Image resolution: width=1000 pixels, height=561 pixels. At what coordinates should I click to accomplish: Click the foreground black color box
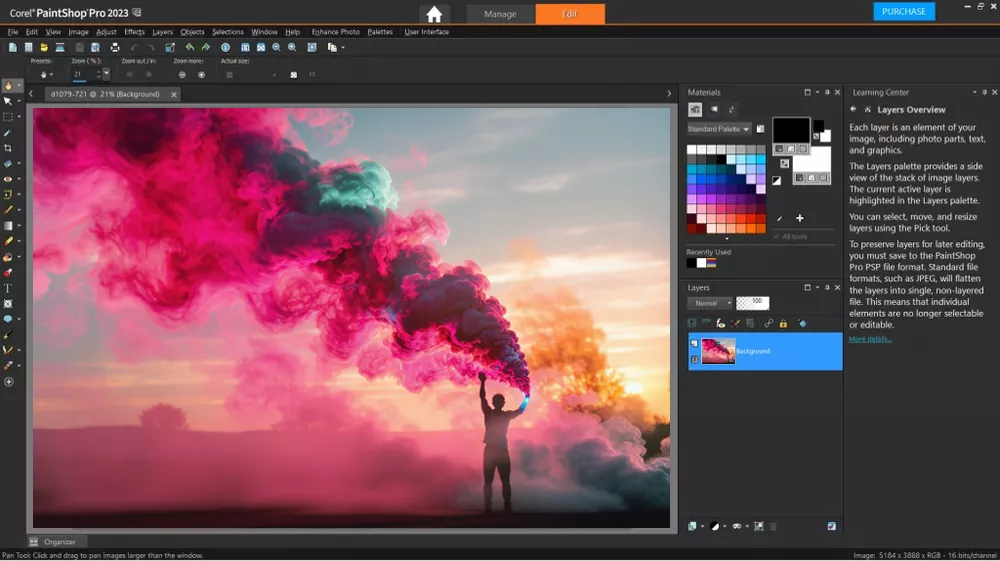791,130
